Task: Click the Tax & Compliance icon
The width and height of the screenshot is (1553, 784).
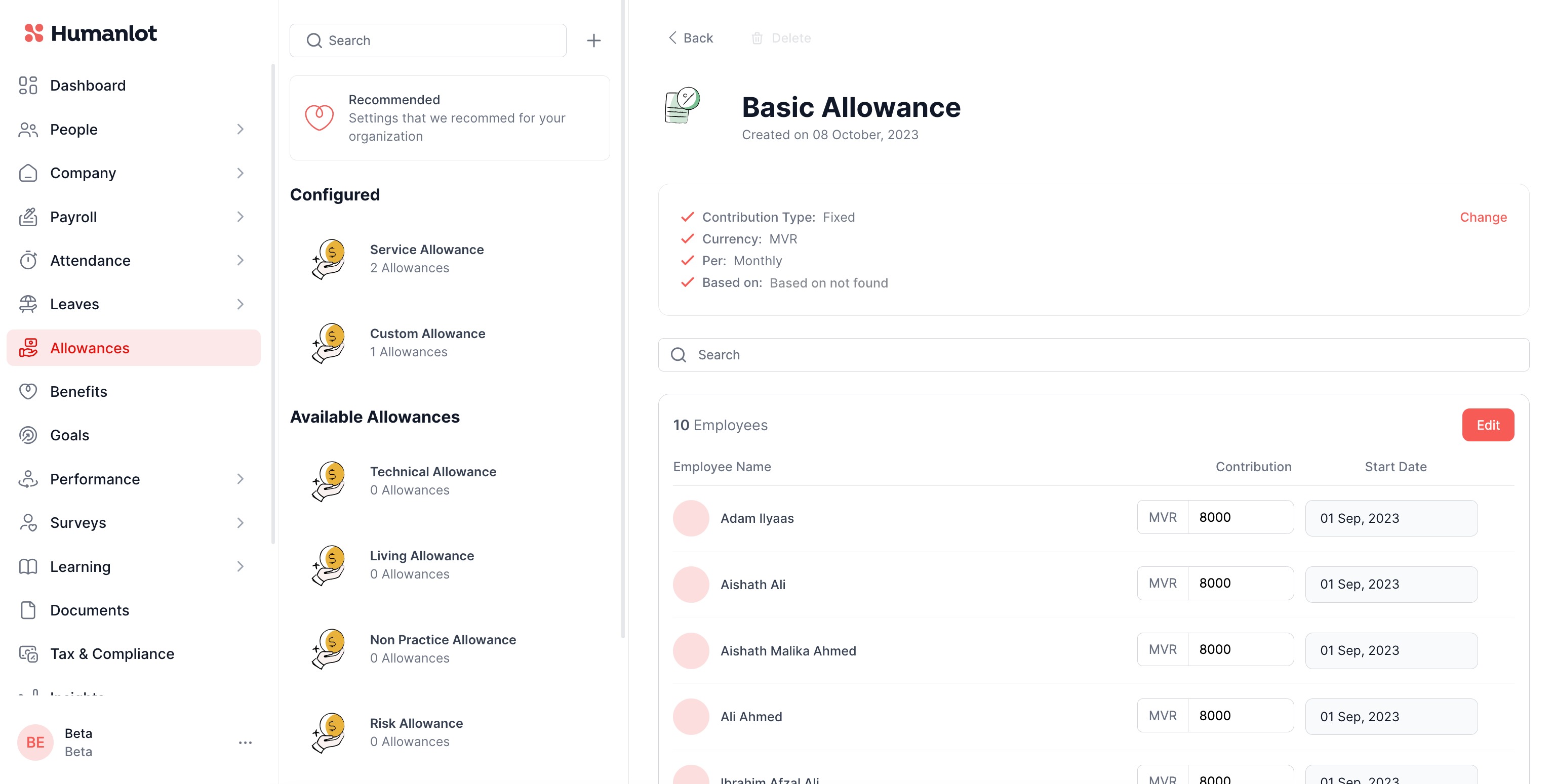Action: coord(28,654)
